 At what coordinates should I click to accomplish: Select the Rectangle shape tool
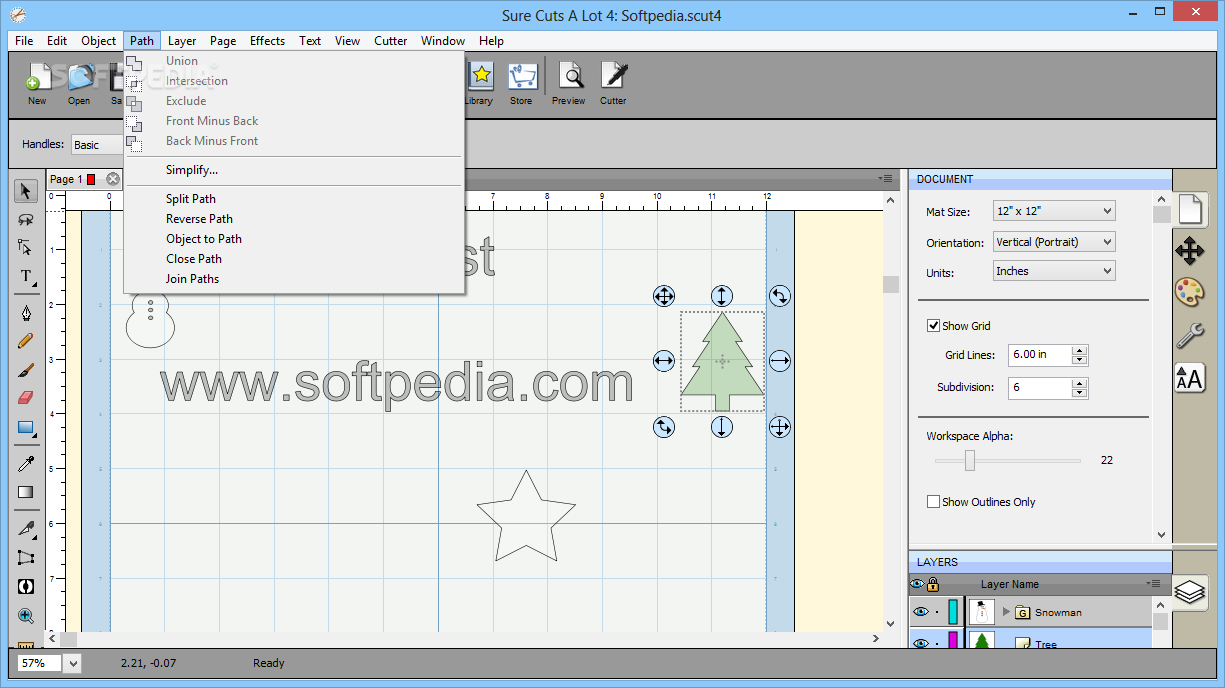[x=26, y=428]
